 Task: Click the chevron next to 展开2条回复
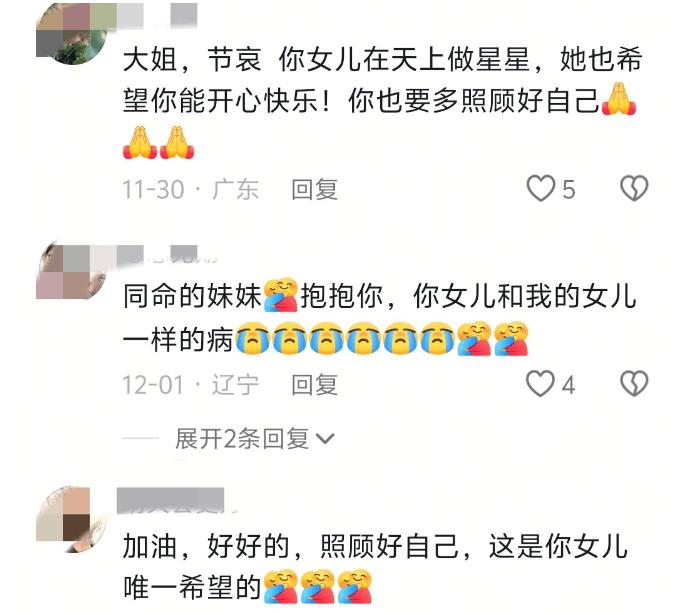325,438
